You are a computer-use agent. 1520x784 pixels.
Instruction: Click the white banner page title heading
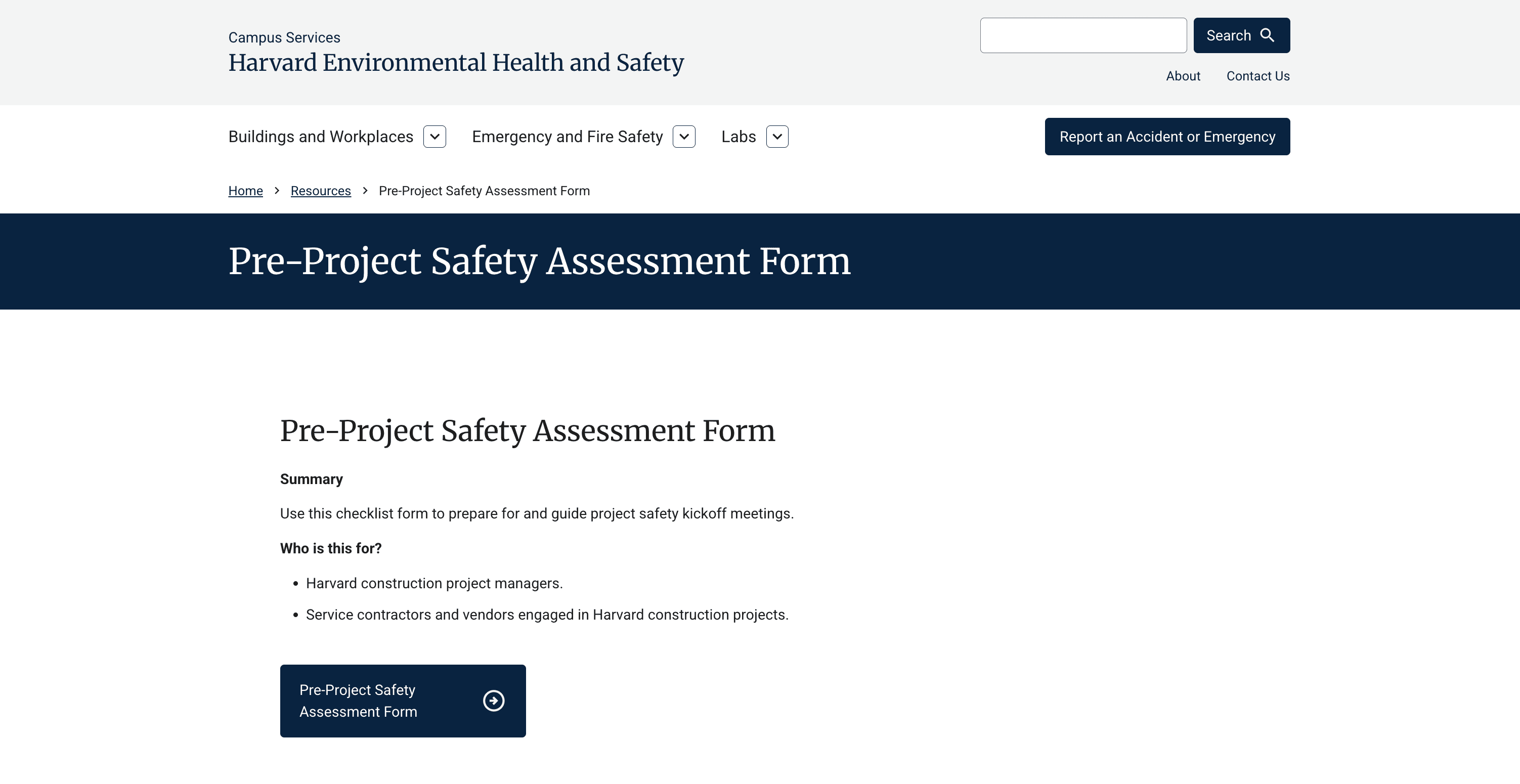pos(539,262)
